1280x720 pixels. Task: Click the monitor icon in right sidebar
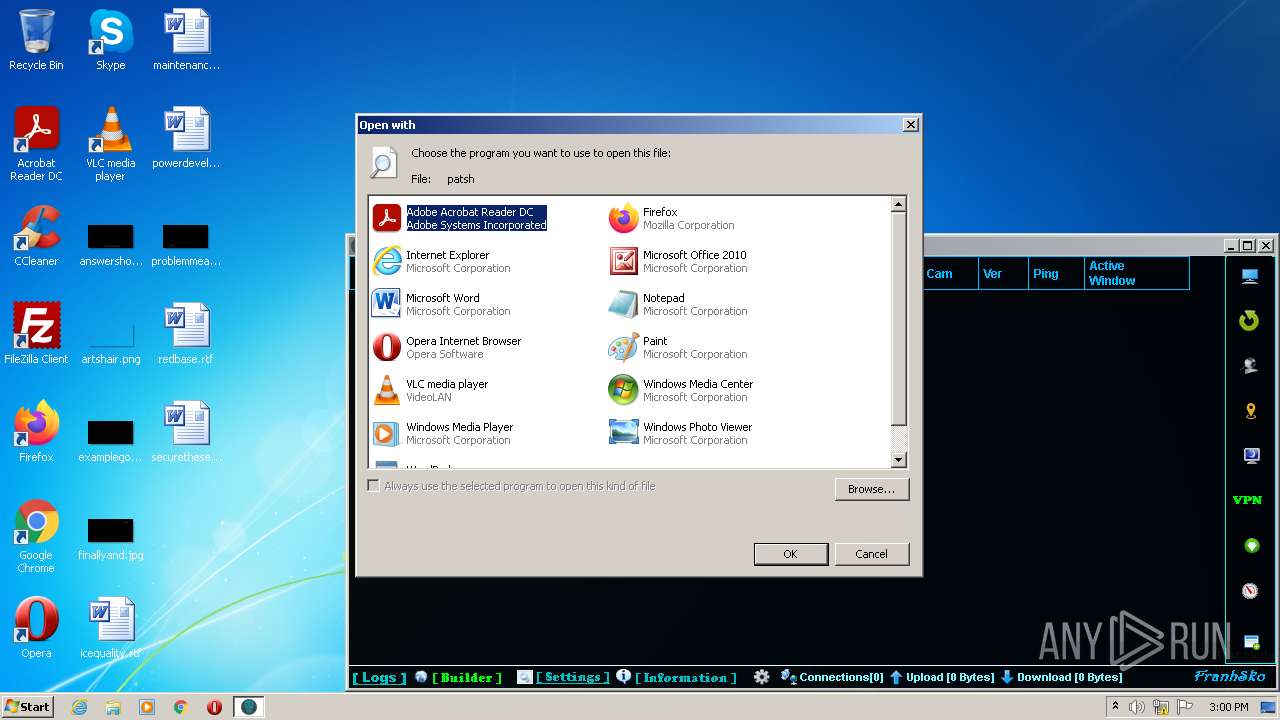pyautogui.click(x=1250, y=277)
